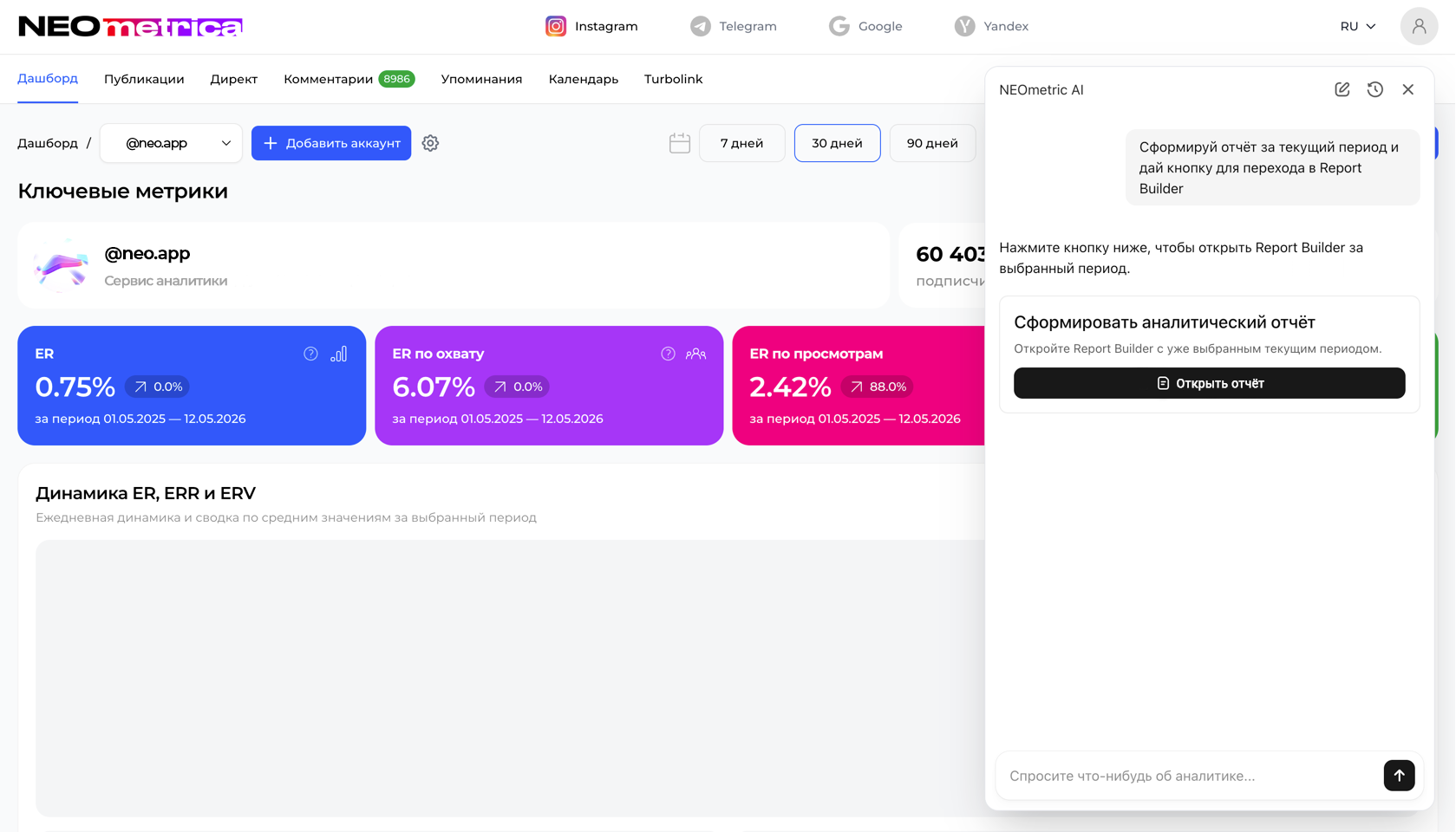The image size is (1456, 832).
Task: Click the NEOmetrica logo
Action: click(130, 27)
